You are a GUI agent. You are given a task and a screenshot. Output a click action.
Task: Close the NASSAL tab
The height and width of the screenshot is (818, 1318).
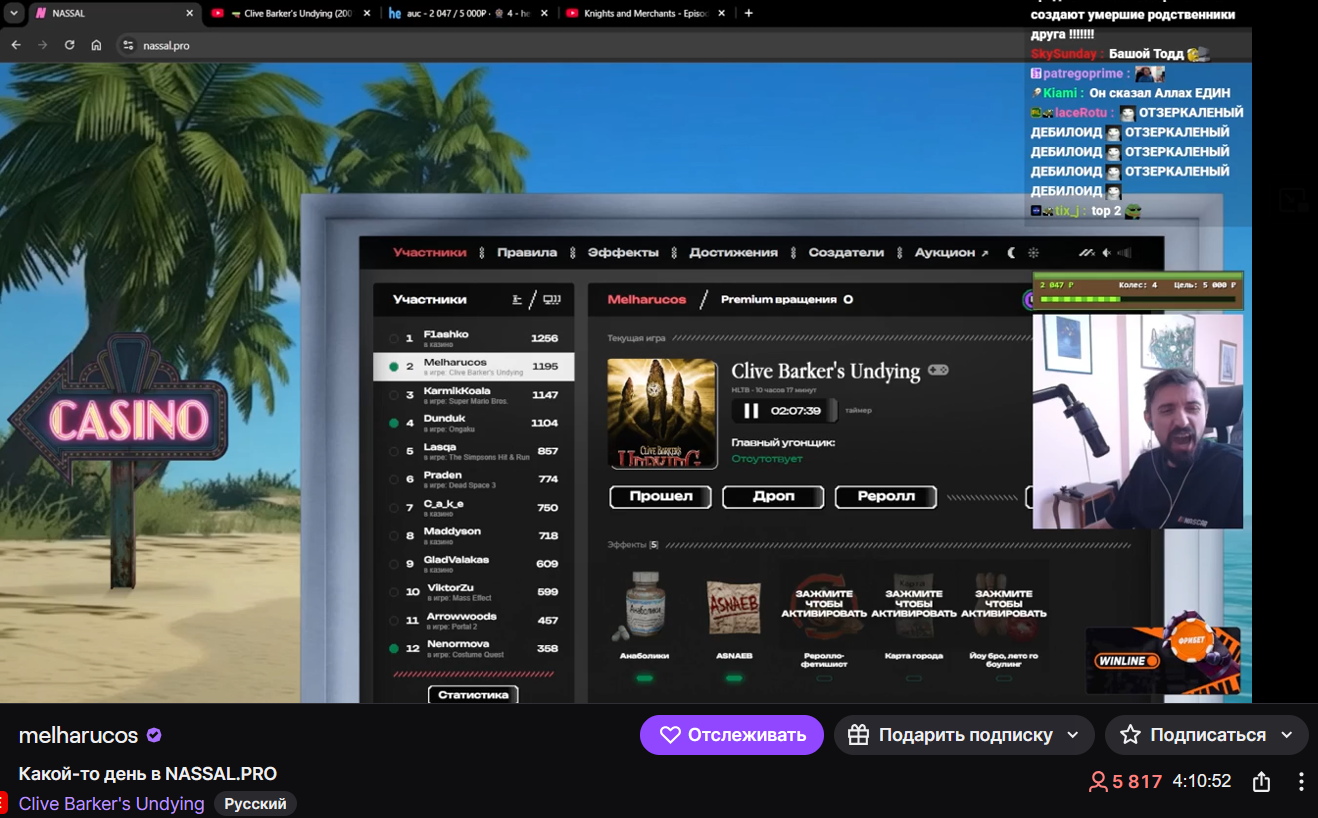[190, 13]
